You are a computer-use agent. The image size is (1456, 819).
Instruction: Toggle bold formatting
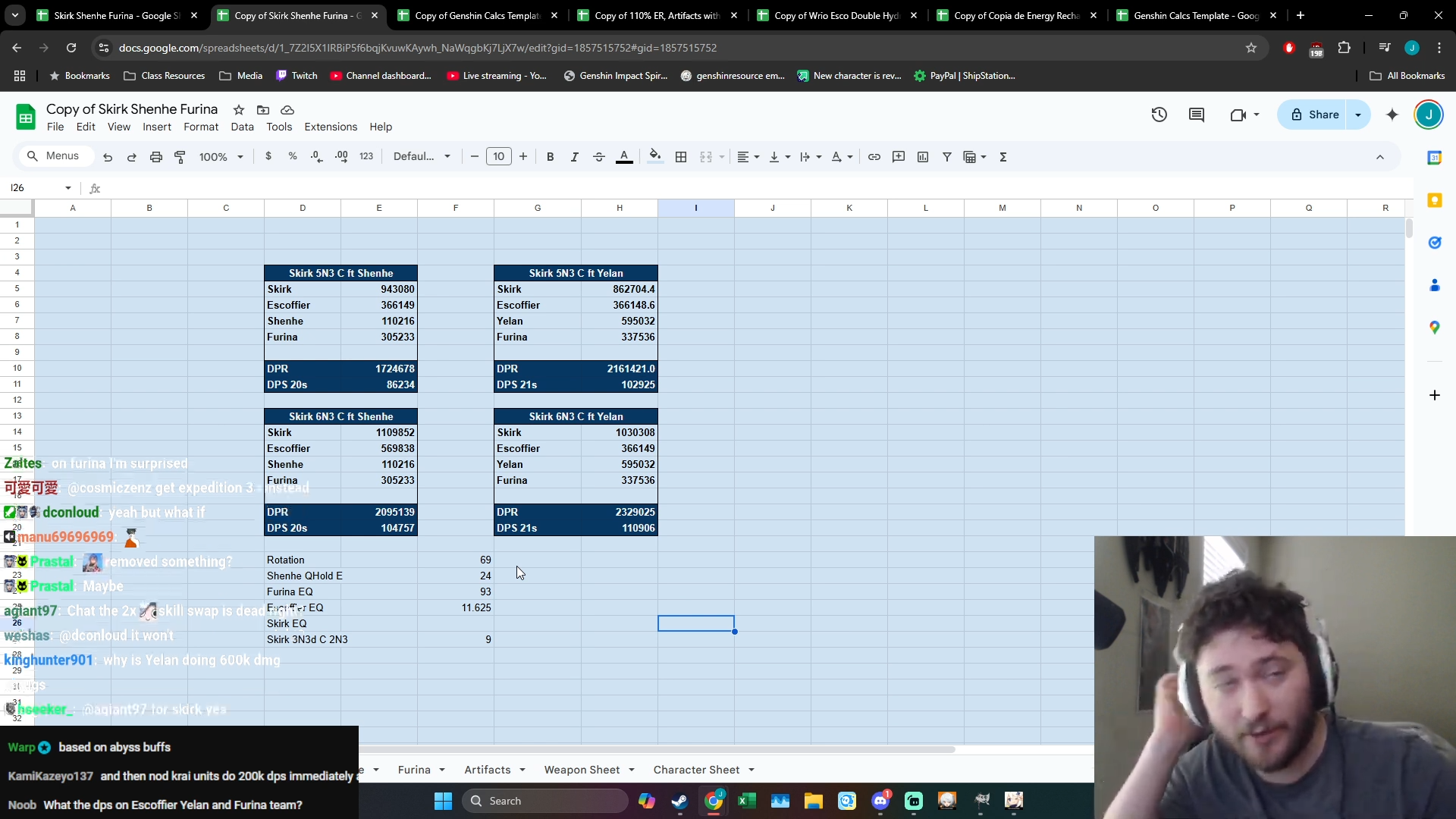tap(551, 157)
